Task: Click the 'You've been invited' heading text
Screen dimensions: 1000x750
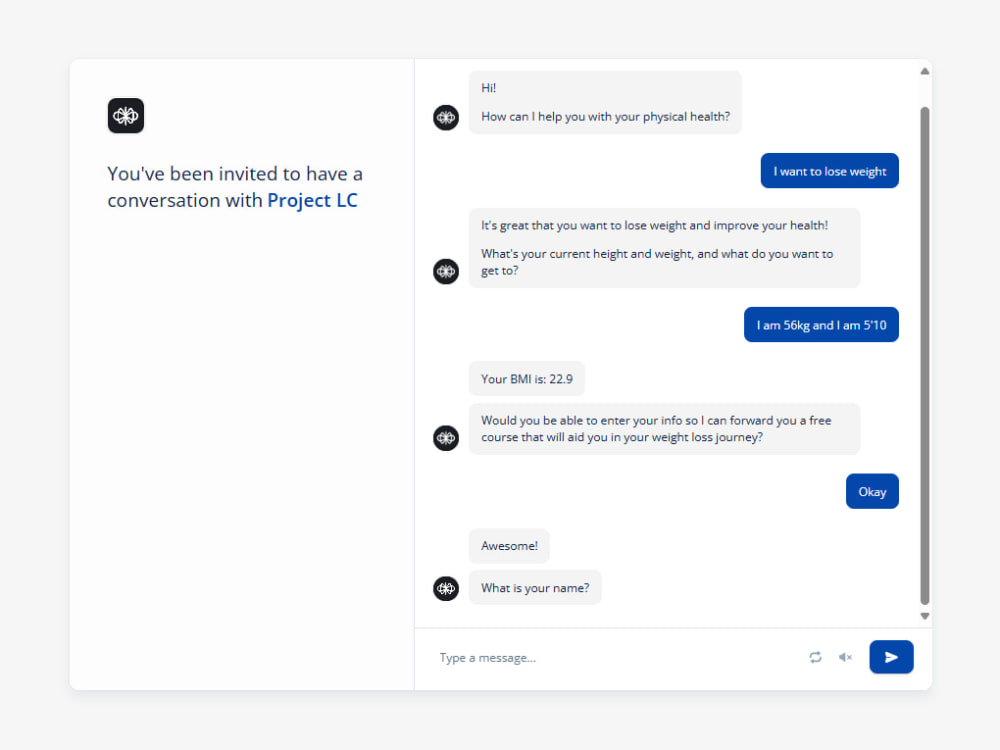Action: point(235,187)
